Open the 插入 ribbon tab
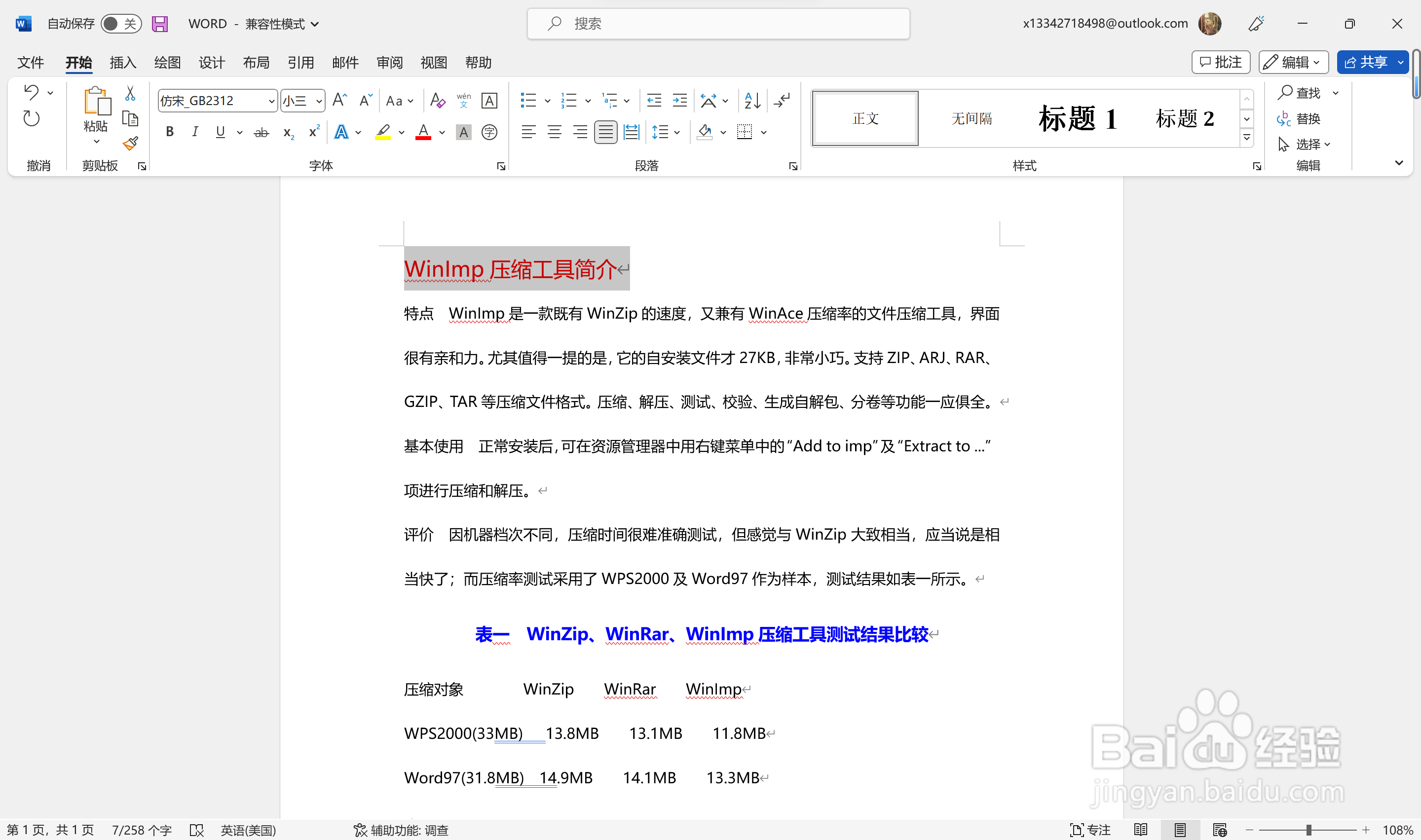The width and height of the screenshot is (1421, 840). [123, 62]
